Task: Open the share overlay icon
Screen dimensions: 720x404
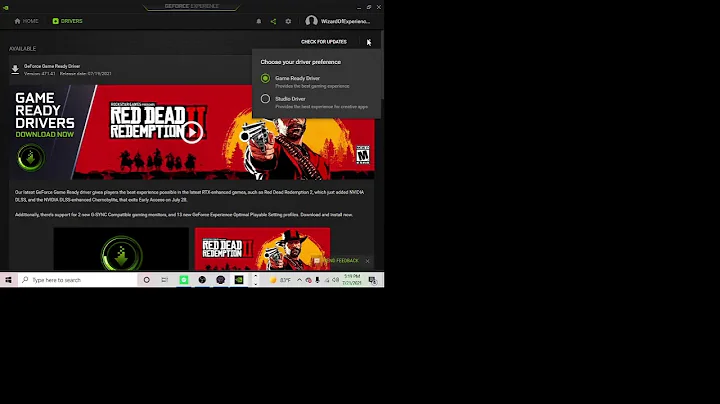Action: tap(273, 21)
